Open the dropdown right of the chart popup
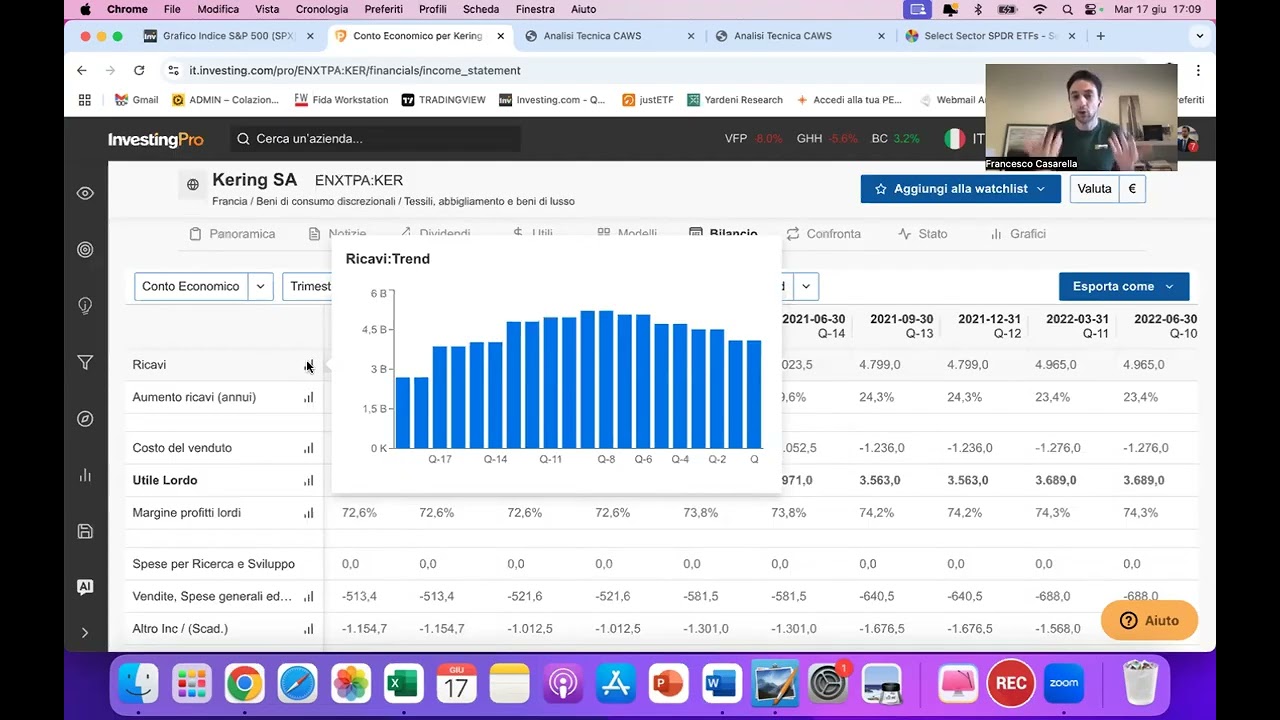Viewport: 1280px width, 720px height. coord(805,286)
